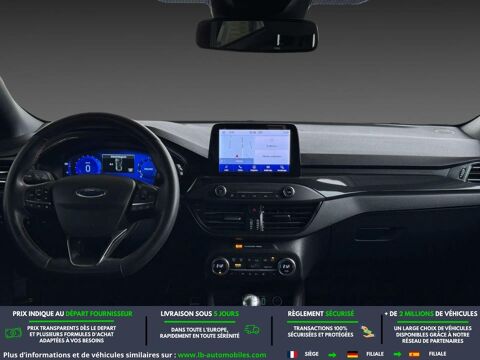Click the secure payment hand icon
Image resolution: width=480 pixels, height=360 pixels.
367,332
